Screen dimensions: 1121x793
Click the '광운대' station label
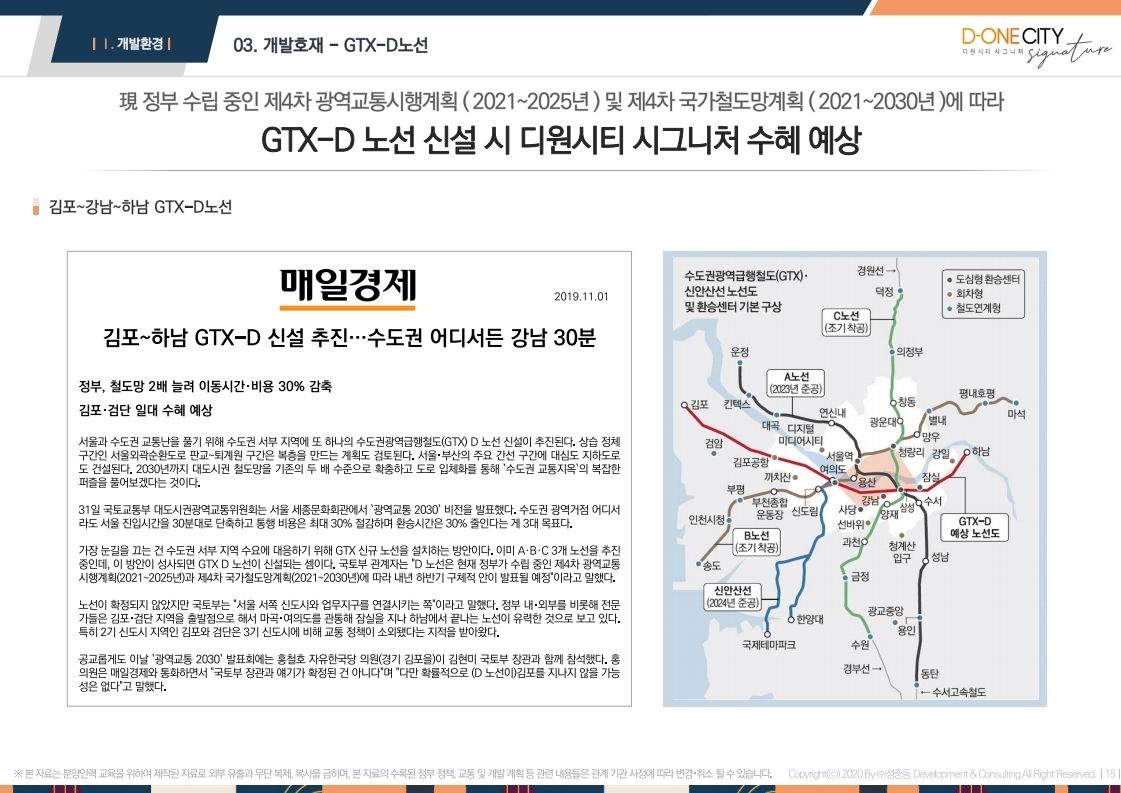coord(883,422)
